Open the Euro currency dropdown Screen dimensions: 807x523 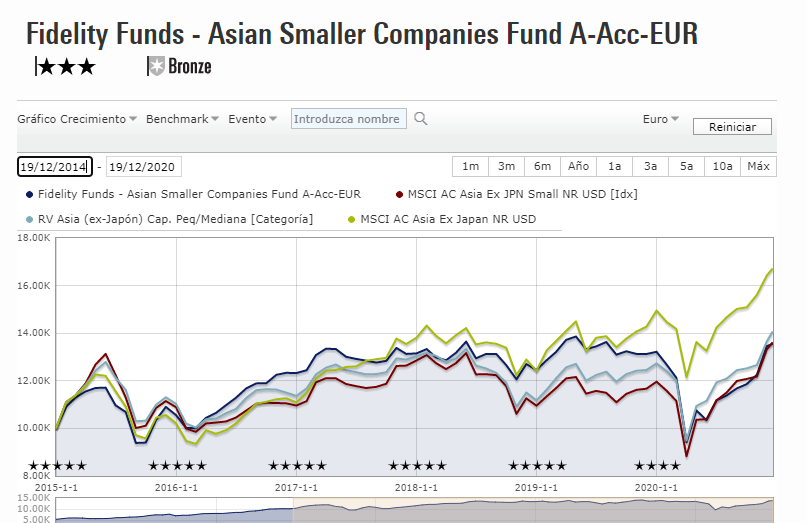click(661, 119)
